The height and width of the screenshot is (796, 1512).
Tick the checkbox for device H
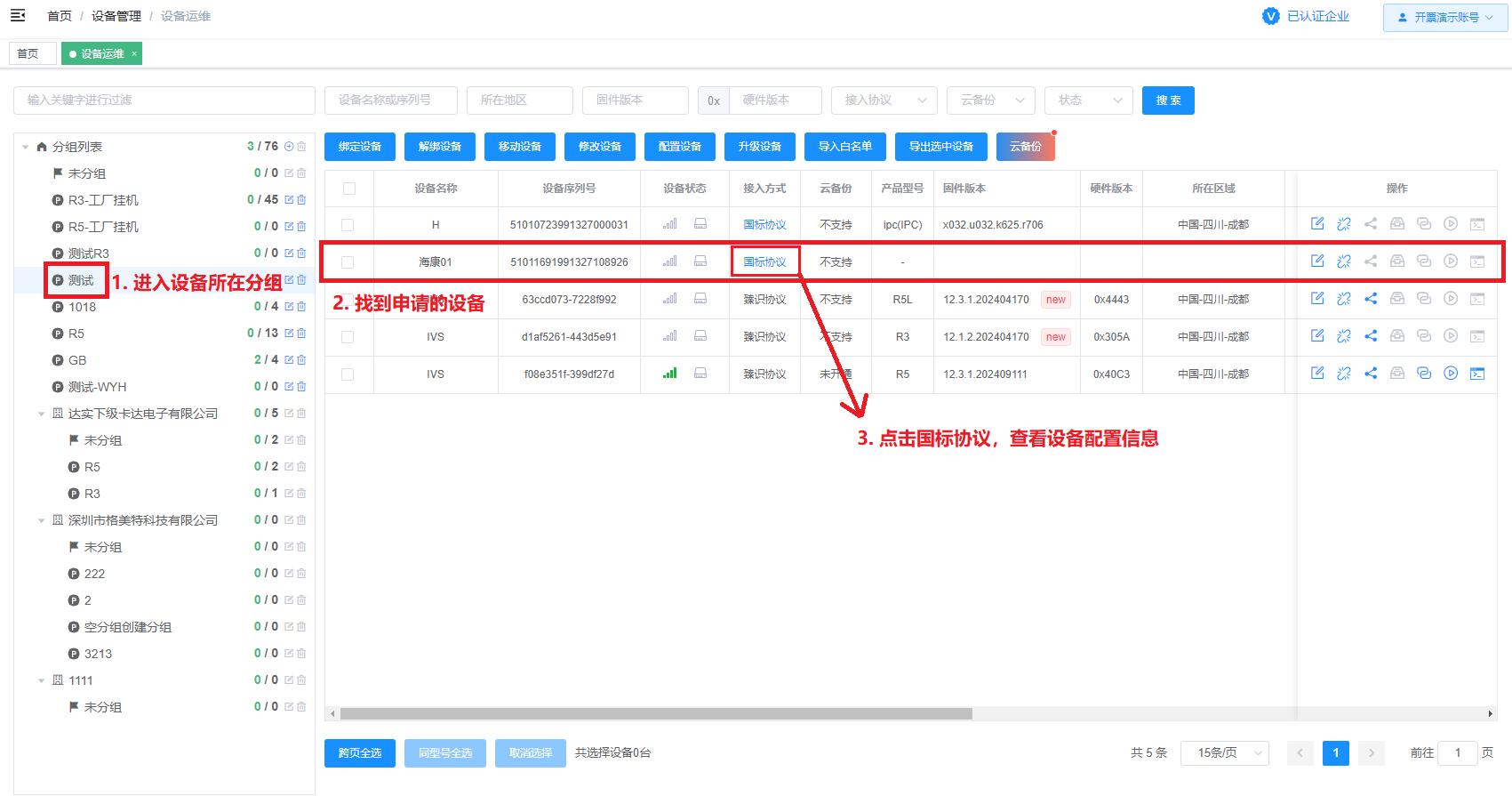tap(348, 225)
